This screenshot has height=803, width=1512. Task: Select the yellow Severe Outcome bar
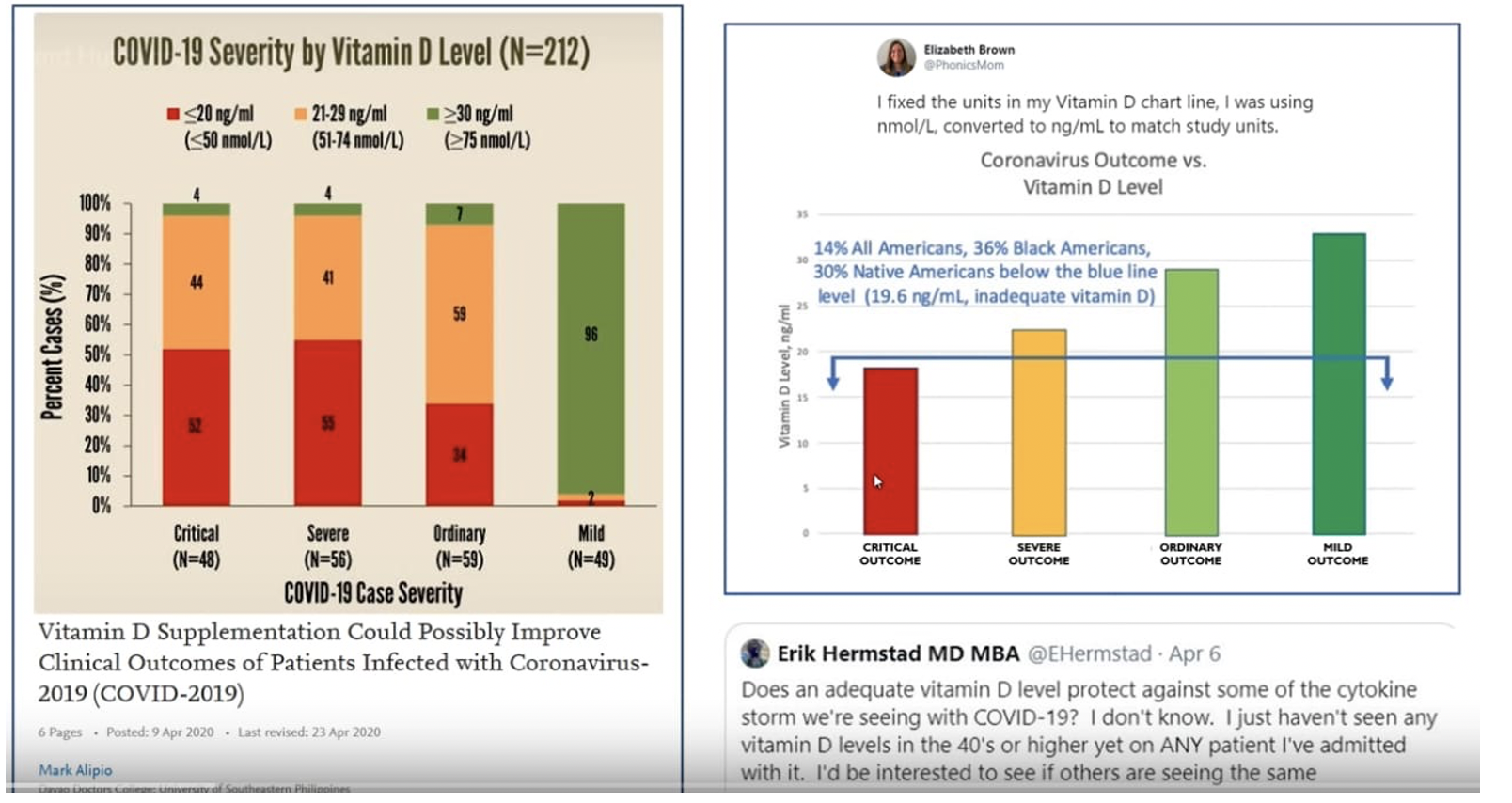1038,433
